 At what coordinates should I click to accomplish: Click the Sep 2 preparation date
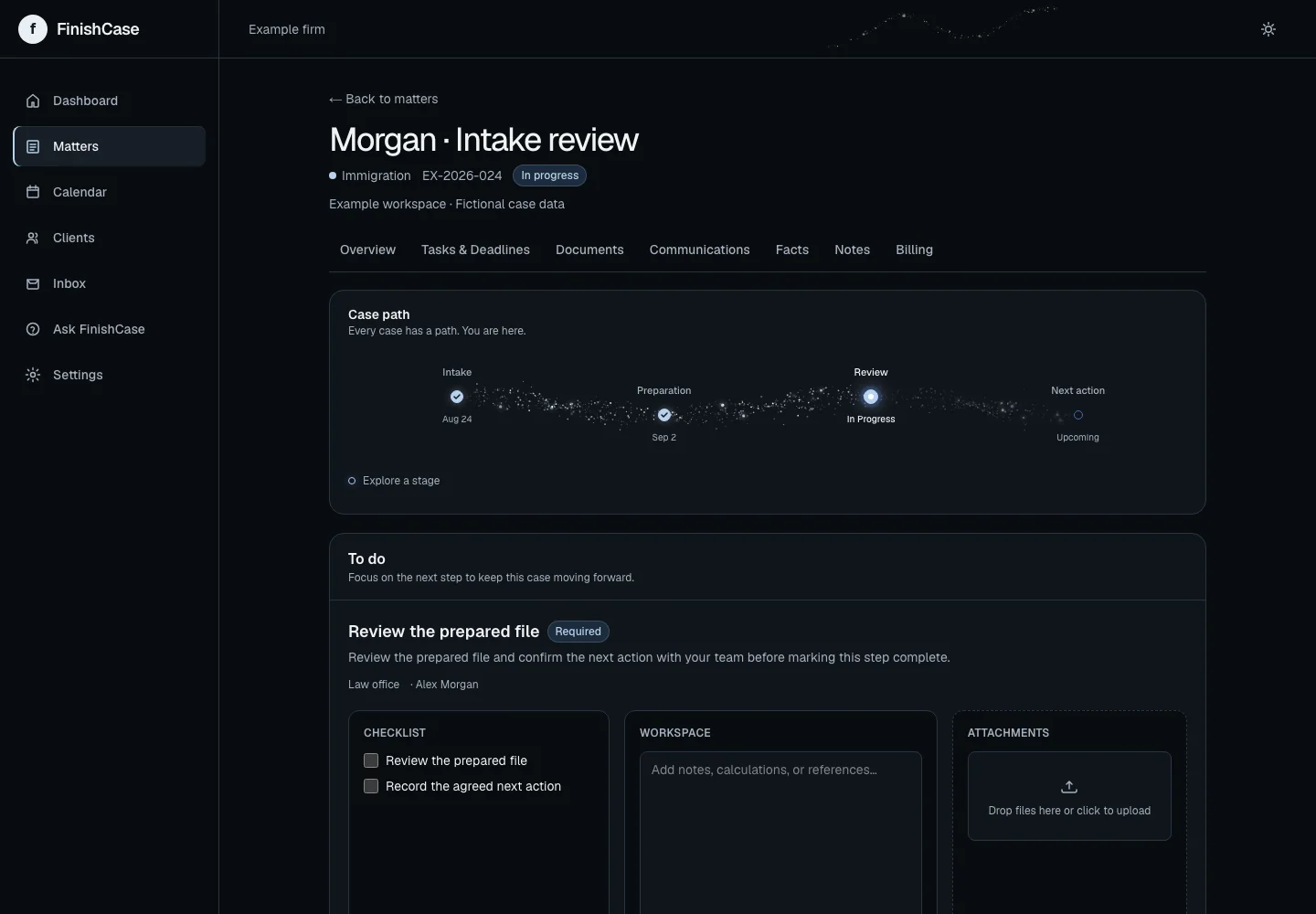click(664, 438)
